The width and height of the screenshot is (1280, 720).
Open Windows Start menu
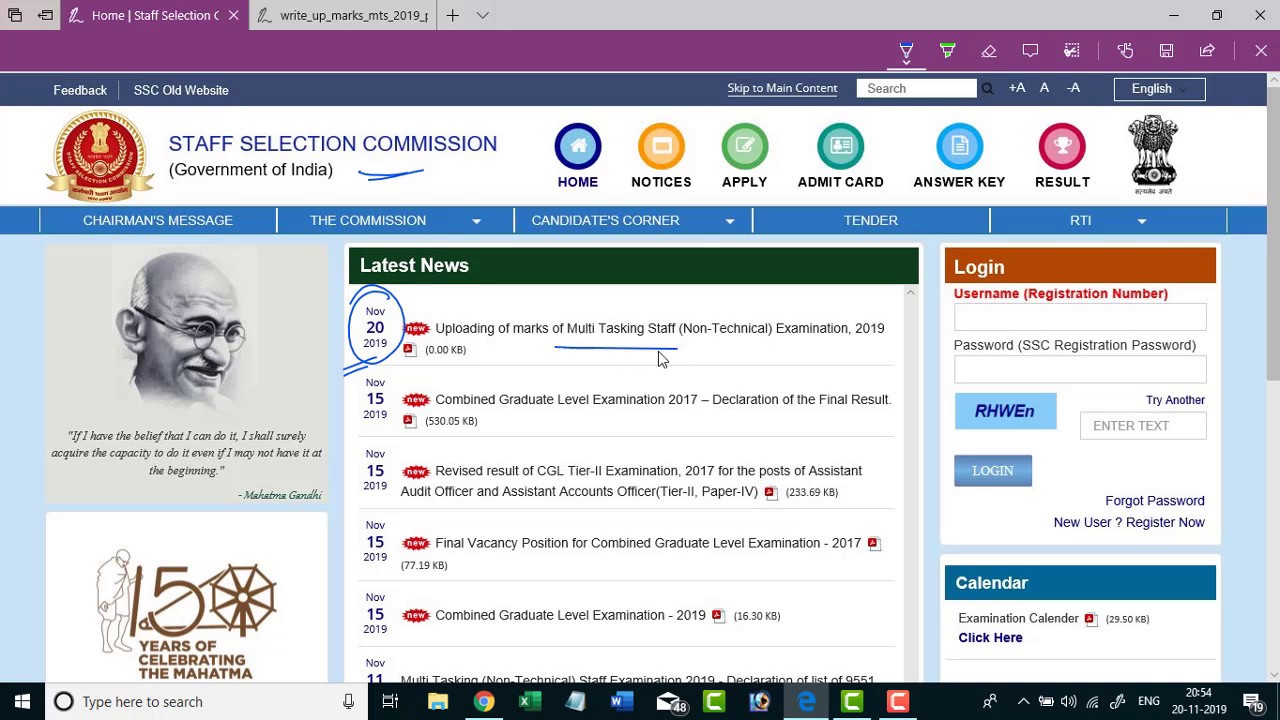pos(22,702)
